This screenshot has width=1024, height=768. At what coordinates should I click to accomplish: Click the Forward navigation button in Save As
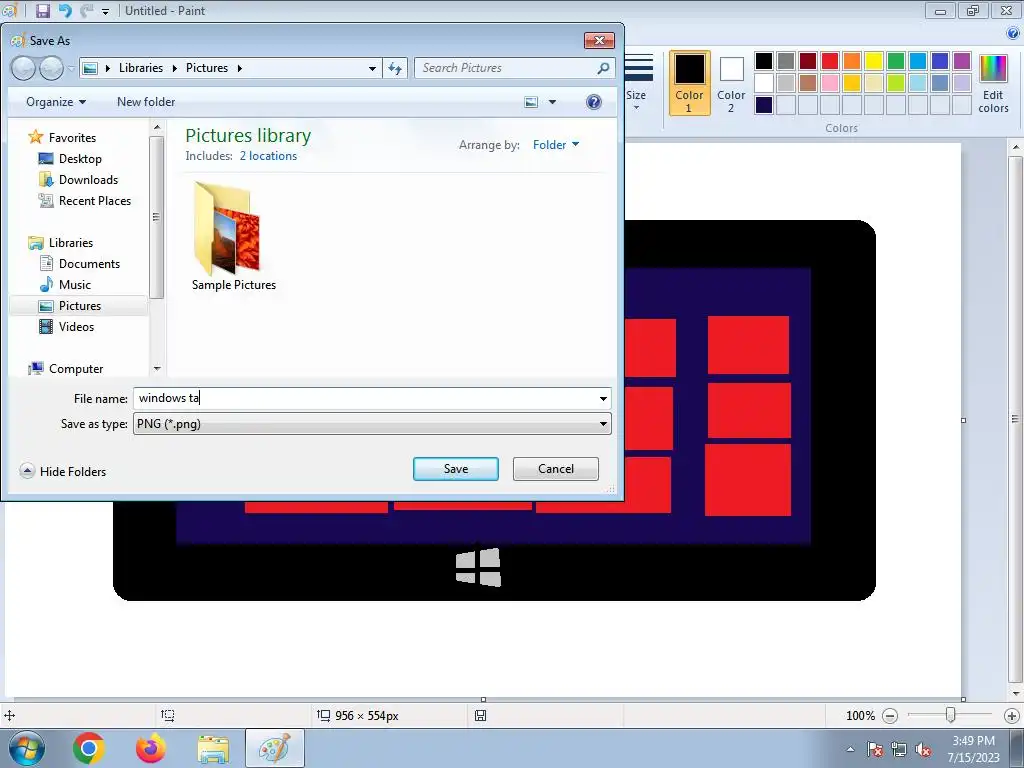tap(51, 68)
